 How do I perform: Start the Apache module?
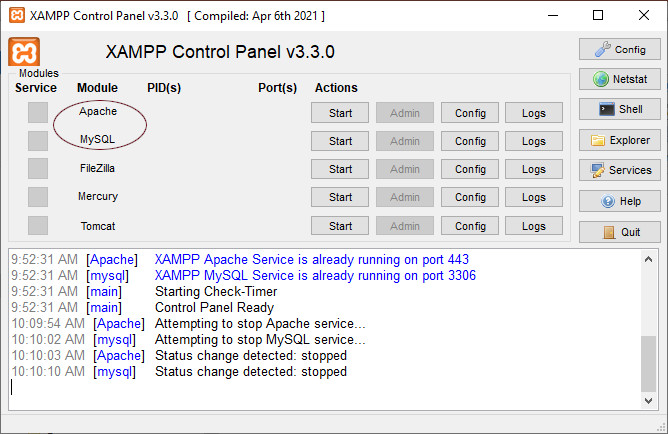tap(340, 113)
